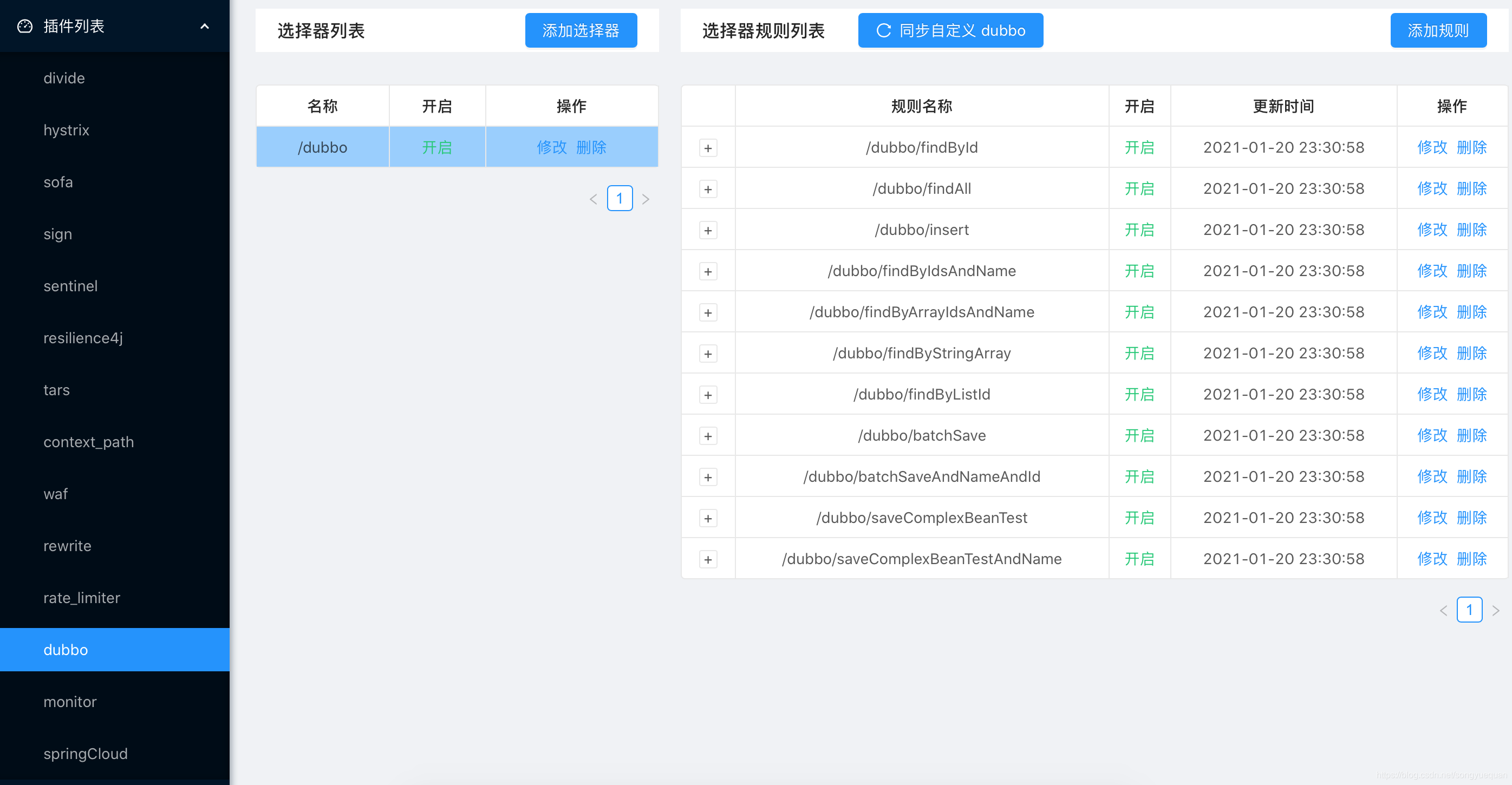
Task: Expand the /dubbo/insert rule row
Action: 708,231
